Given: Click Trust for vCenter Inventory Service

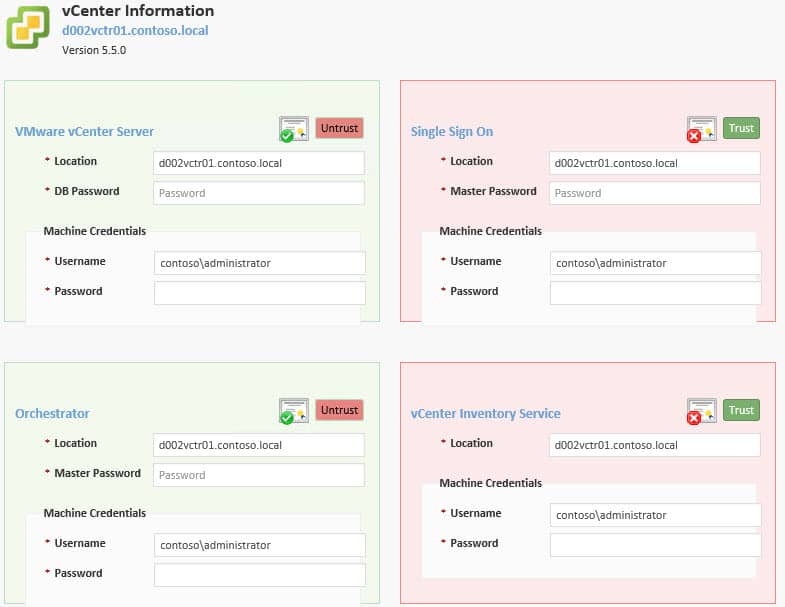Looking at the screenshot, I should click(741, 410).
